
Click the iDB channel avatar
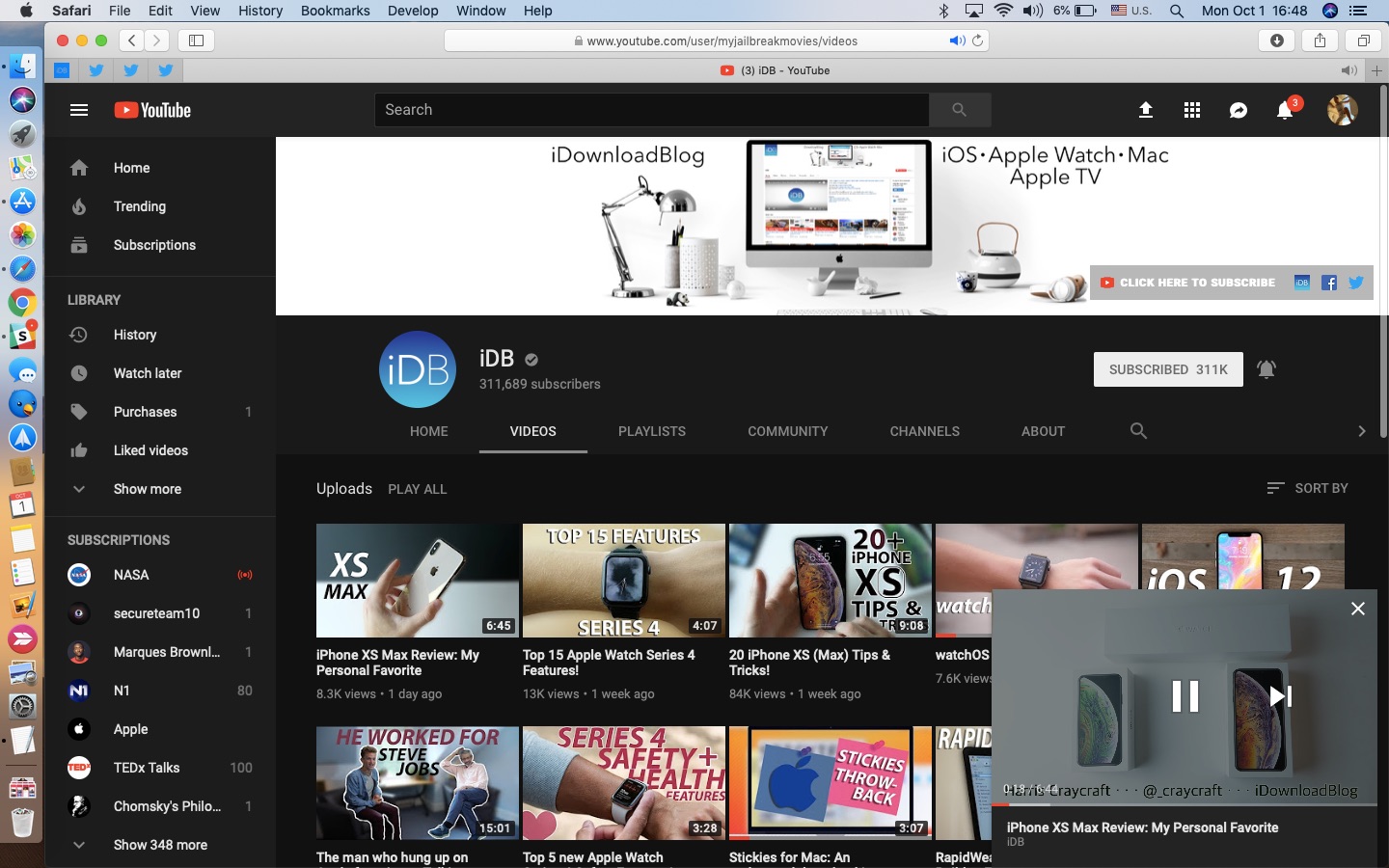point(418,369)
